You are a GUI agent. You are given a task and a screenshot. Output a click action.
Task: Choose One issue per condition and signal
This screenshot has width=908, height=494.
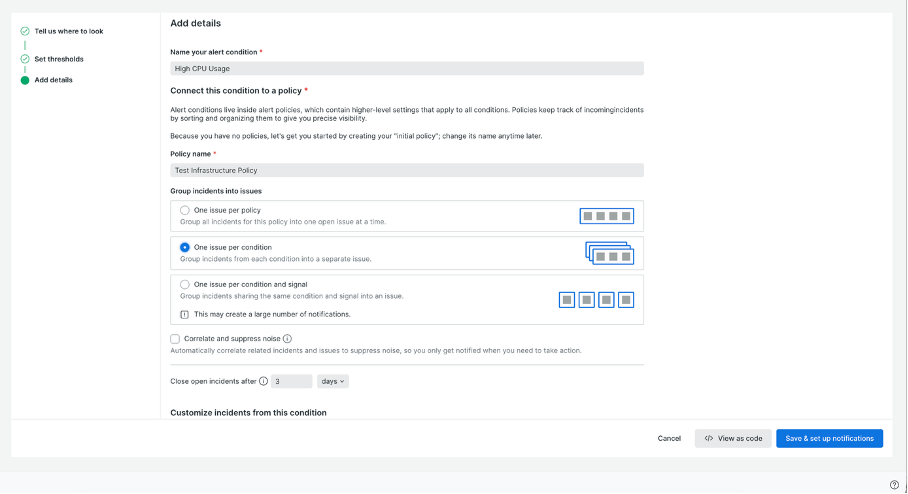tap(185, 284)
